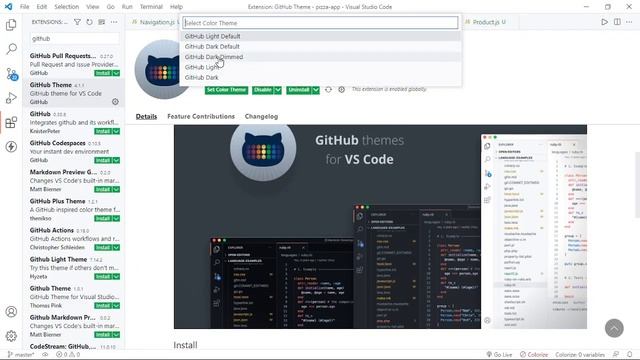
Task: Click the feedback icon in status bar
Action: coord(616,355)
